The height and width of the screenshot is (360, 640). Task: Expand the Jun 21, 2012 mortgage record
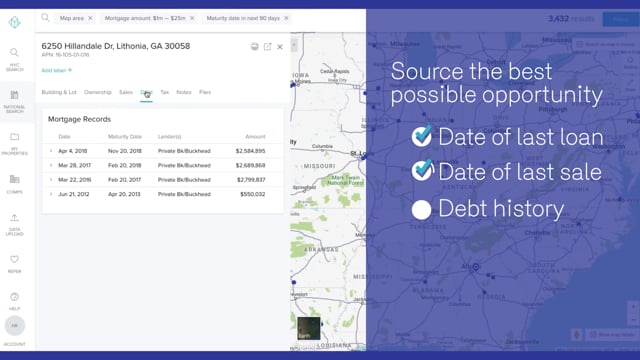51,194
